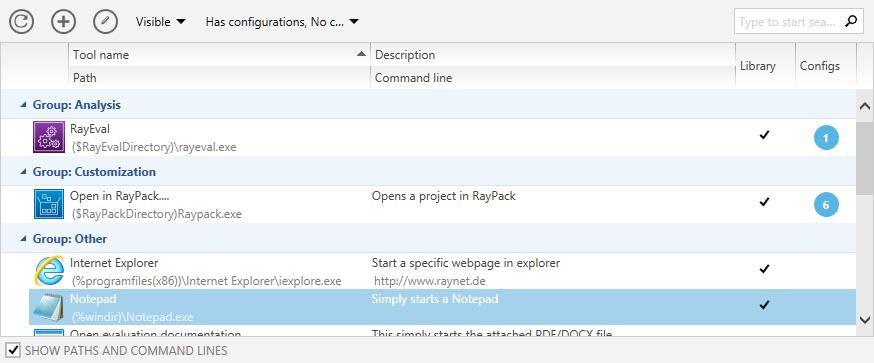This screenshot has width=874, height=363.
Task: Open the Visible filter dropdown
Action: point(161,22)
